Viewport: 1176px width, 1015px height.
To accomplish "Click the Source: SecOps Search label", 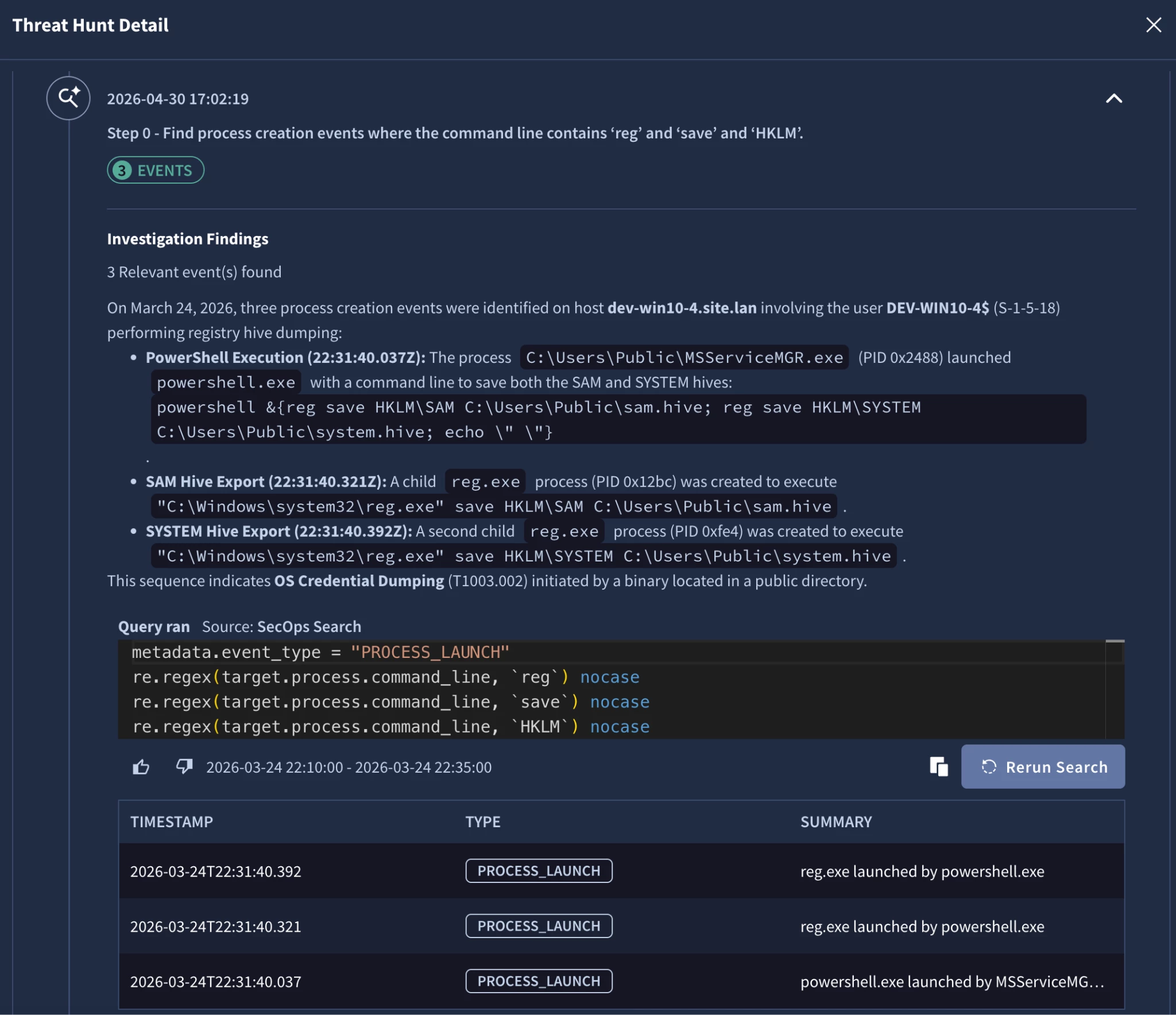I will 281,626.
